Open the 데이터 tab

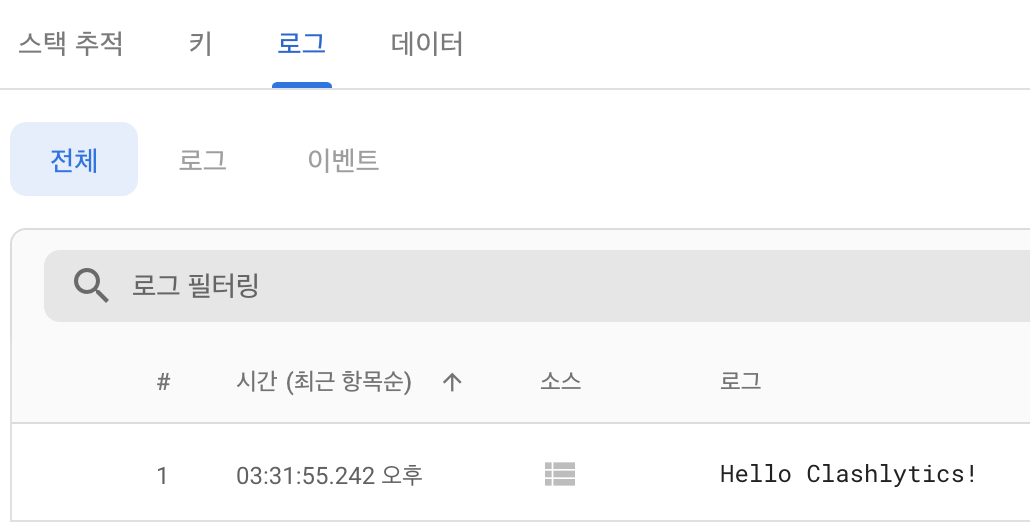pos(427,44)
